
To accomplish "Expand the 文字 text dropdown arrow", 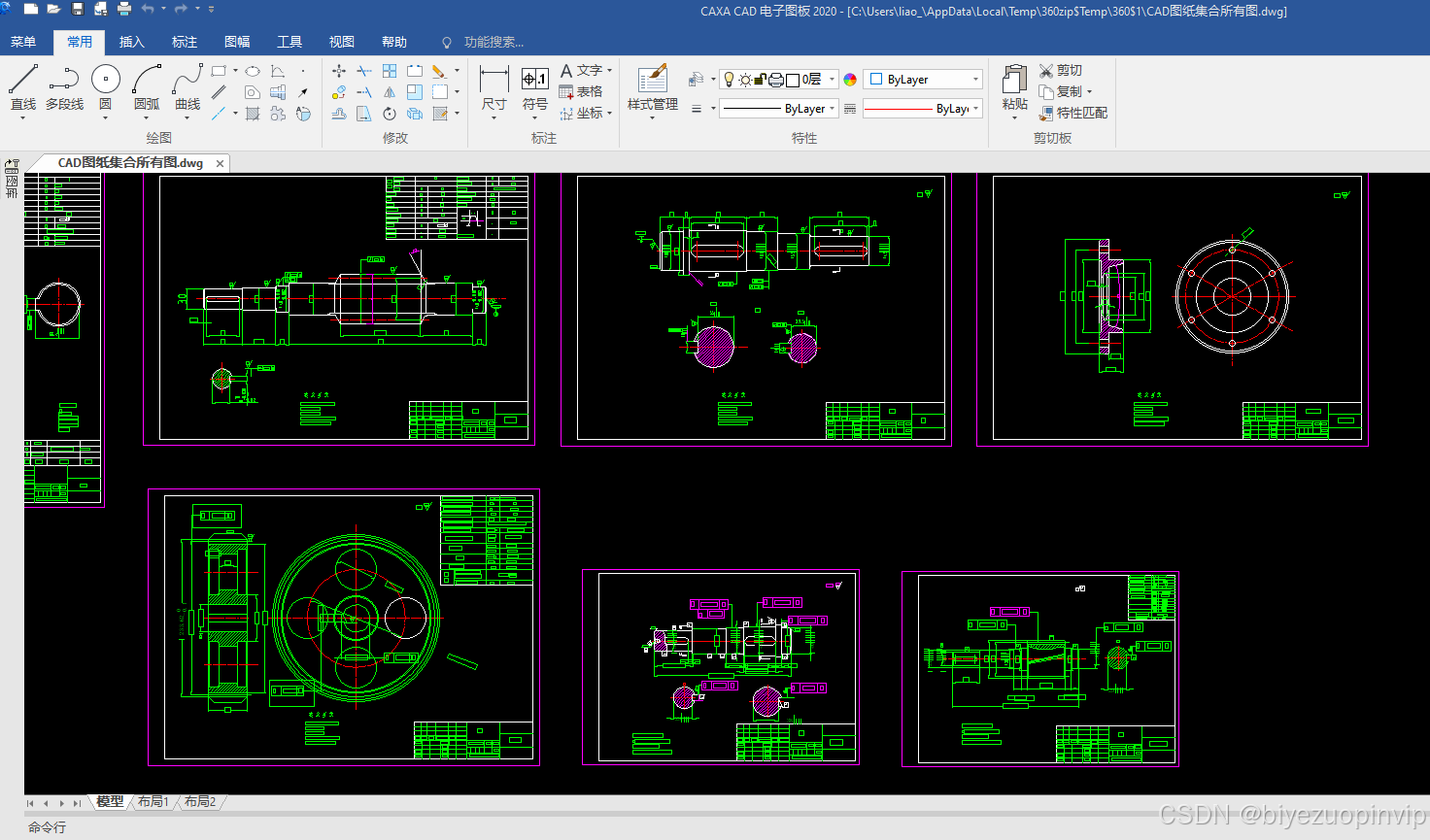I will pos(609,71).
